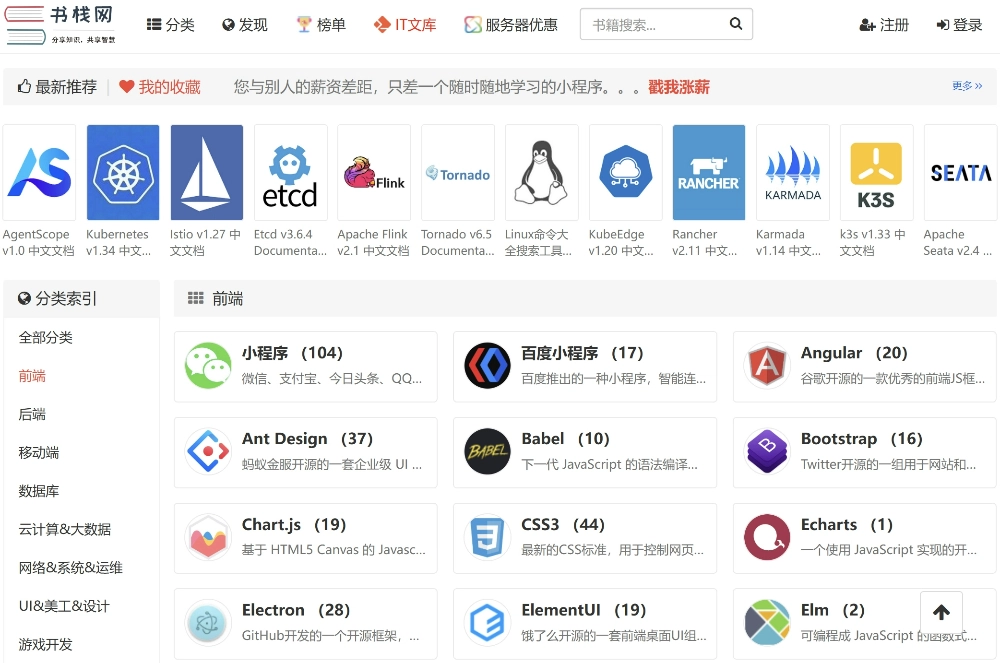Viewport: 1000px width, 663px height.
Task: Switch to the 我的收藏 tab
Action: pyautogui.click(x=160, y=87)
